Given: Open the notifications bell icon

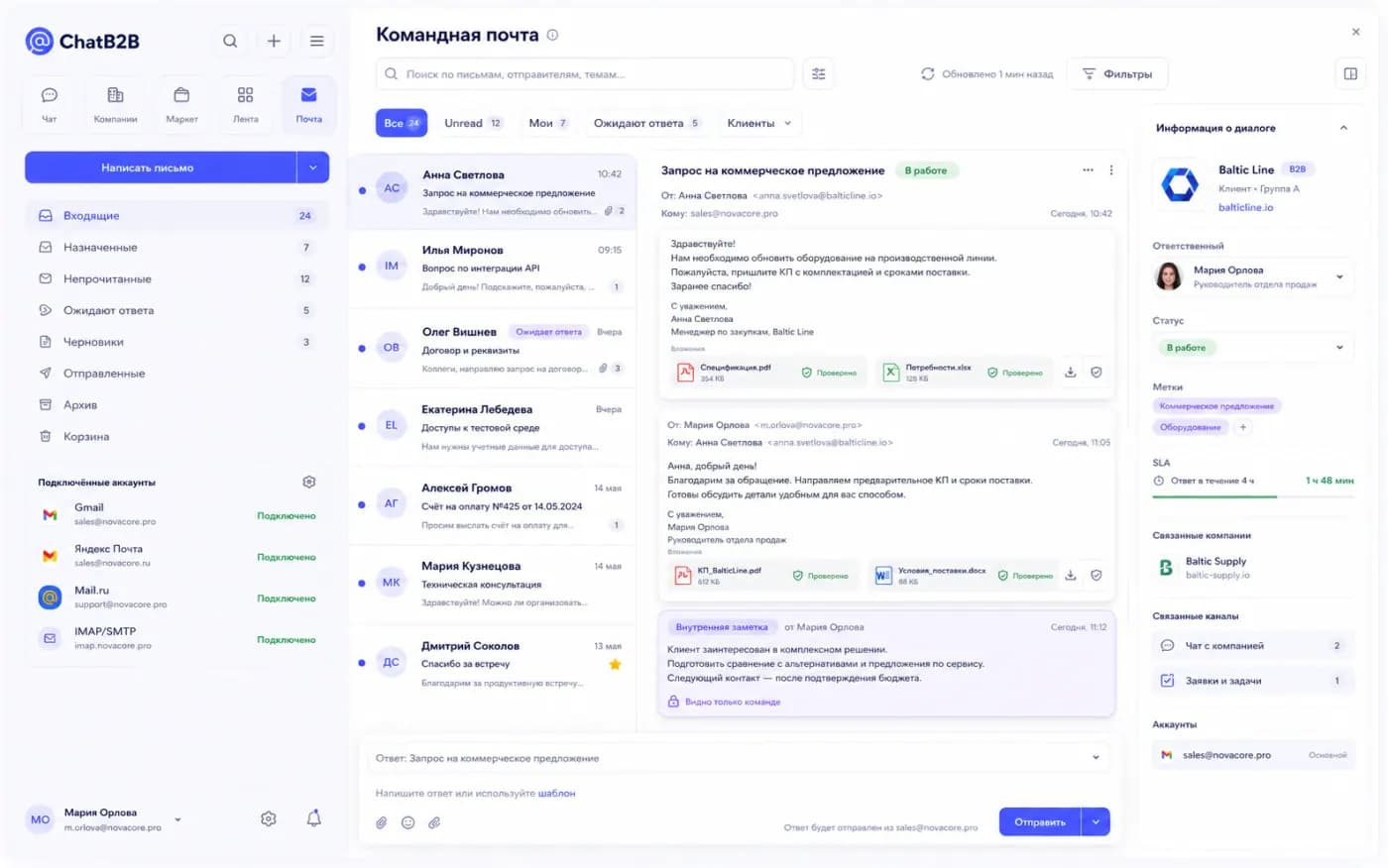Looking at the screenshot, I should pyautogui.click(x=314, y=818).
